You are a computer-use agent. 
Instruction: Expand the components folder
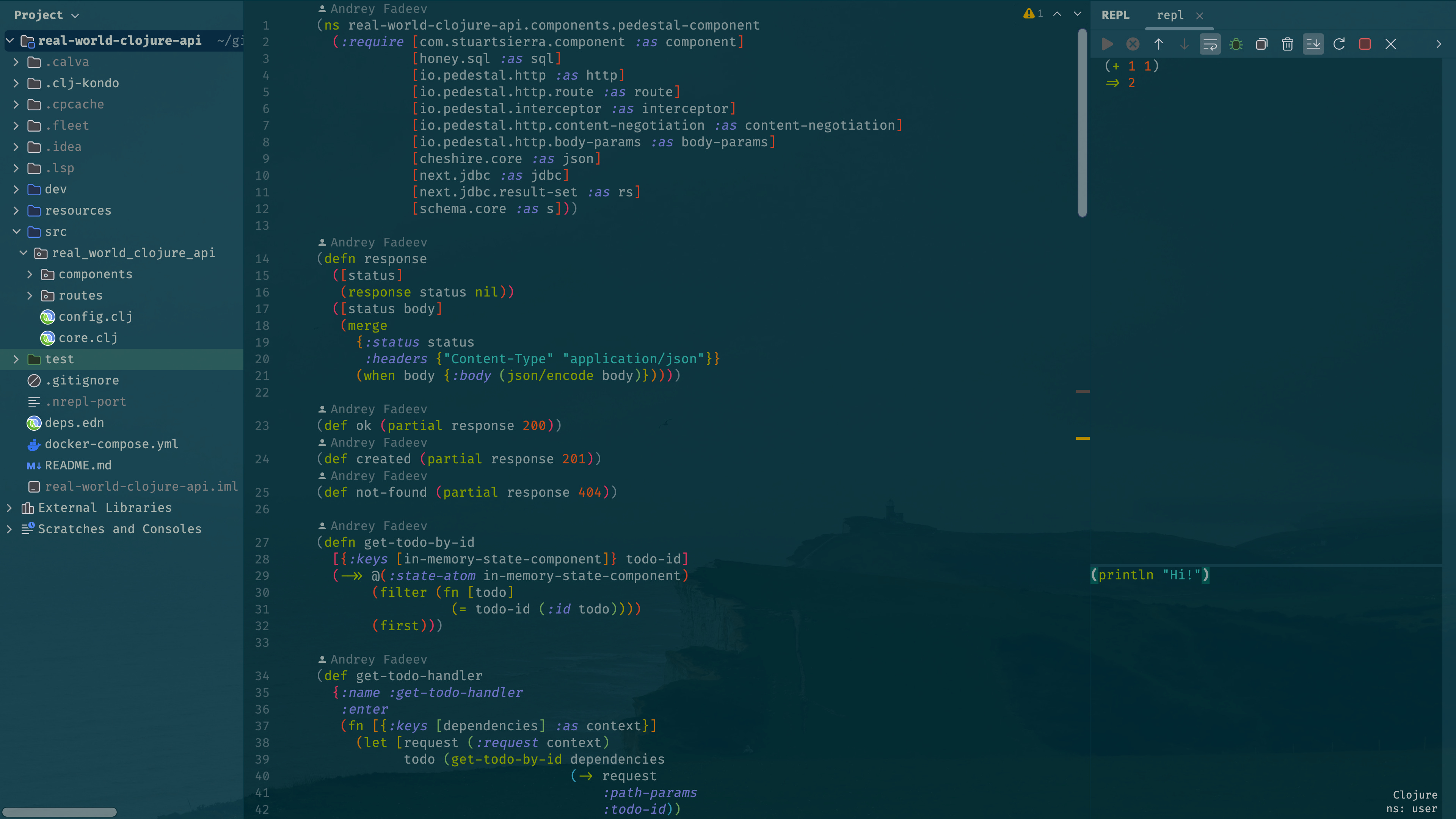tap(30, 274)
